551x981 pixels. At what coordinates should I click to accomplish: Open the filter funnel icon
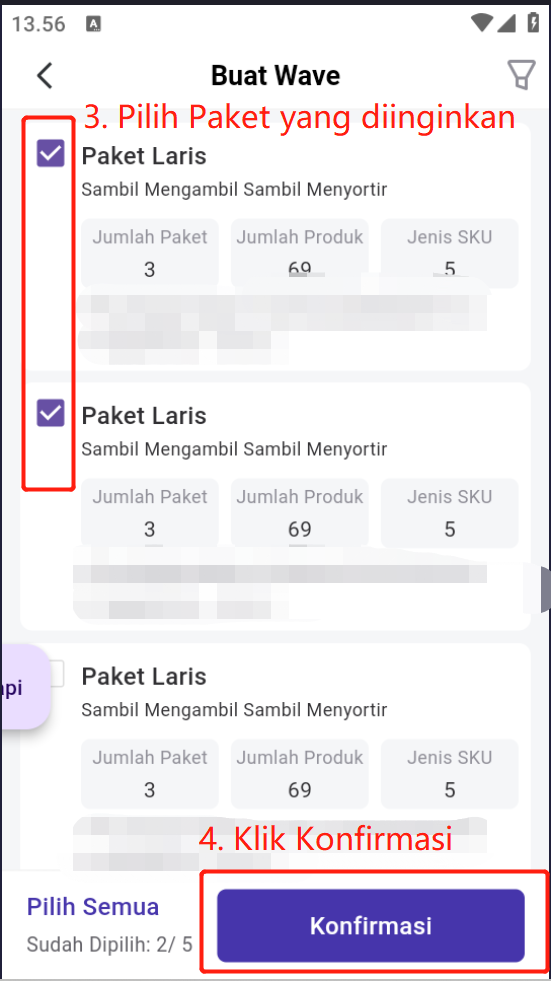(x=521, y=75)
